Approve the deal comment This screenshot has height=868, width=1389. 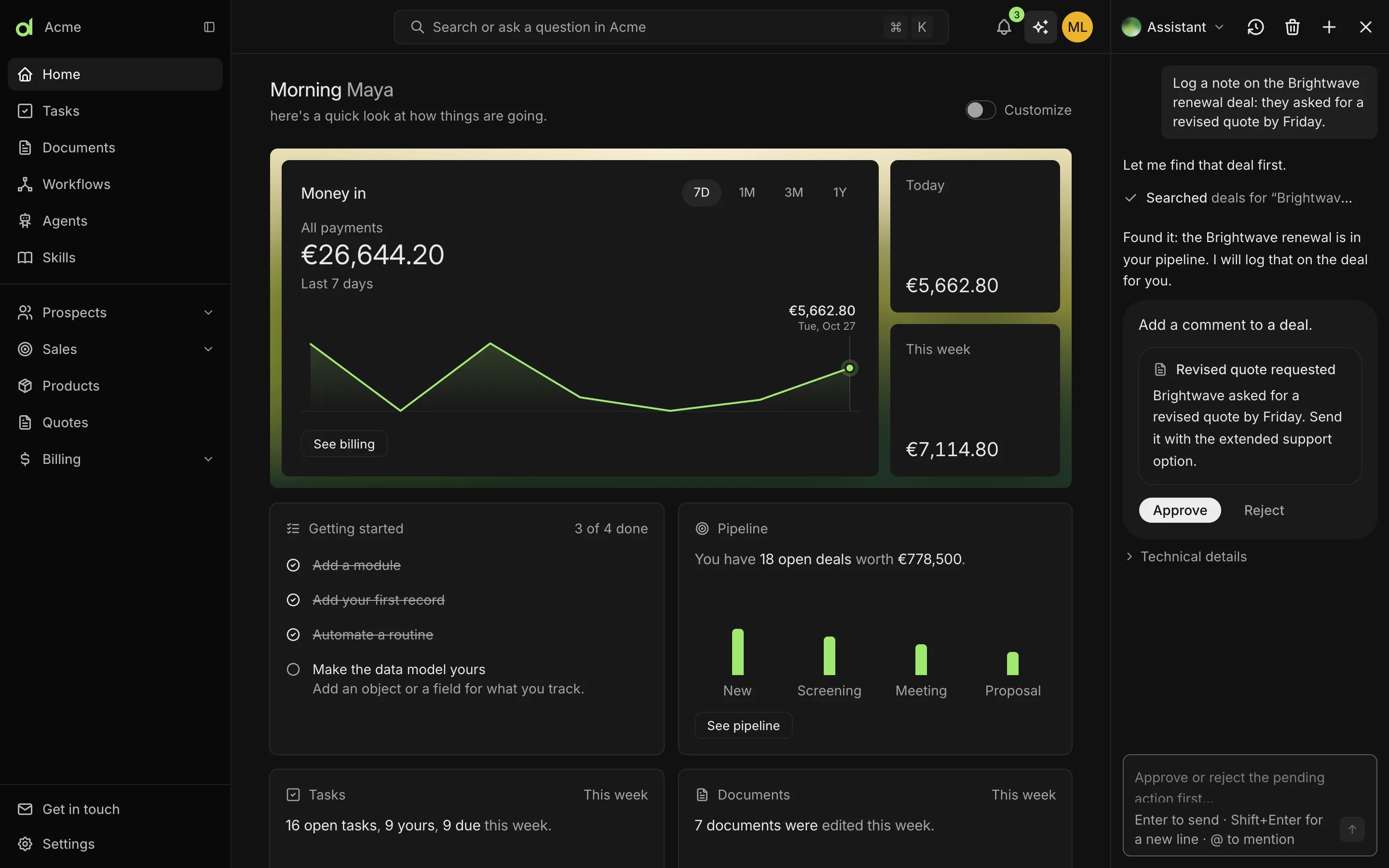1180,510
